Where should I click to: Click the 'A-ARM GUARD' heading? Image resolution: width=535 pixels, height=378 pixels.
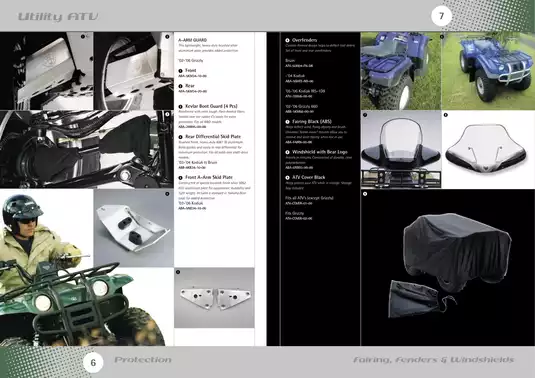click(192, 40)
